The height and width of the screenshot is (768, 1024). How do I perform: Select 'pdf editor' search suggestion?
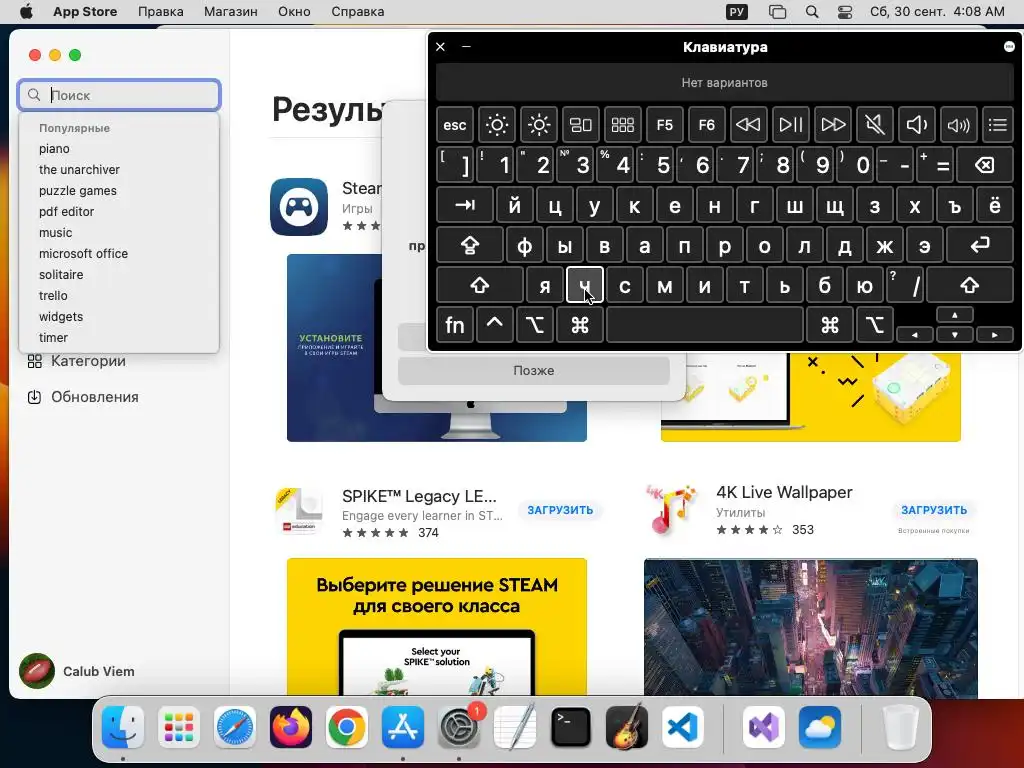(67, 212)
